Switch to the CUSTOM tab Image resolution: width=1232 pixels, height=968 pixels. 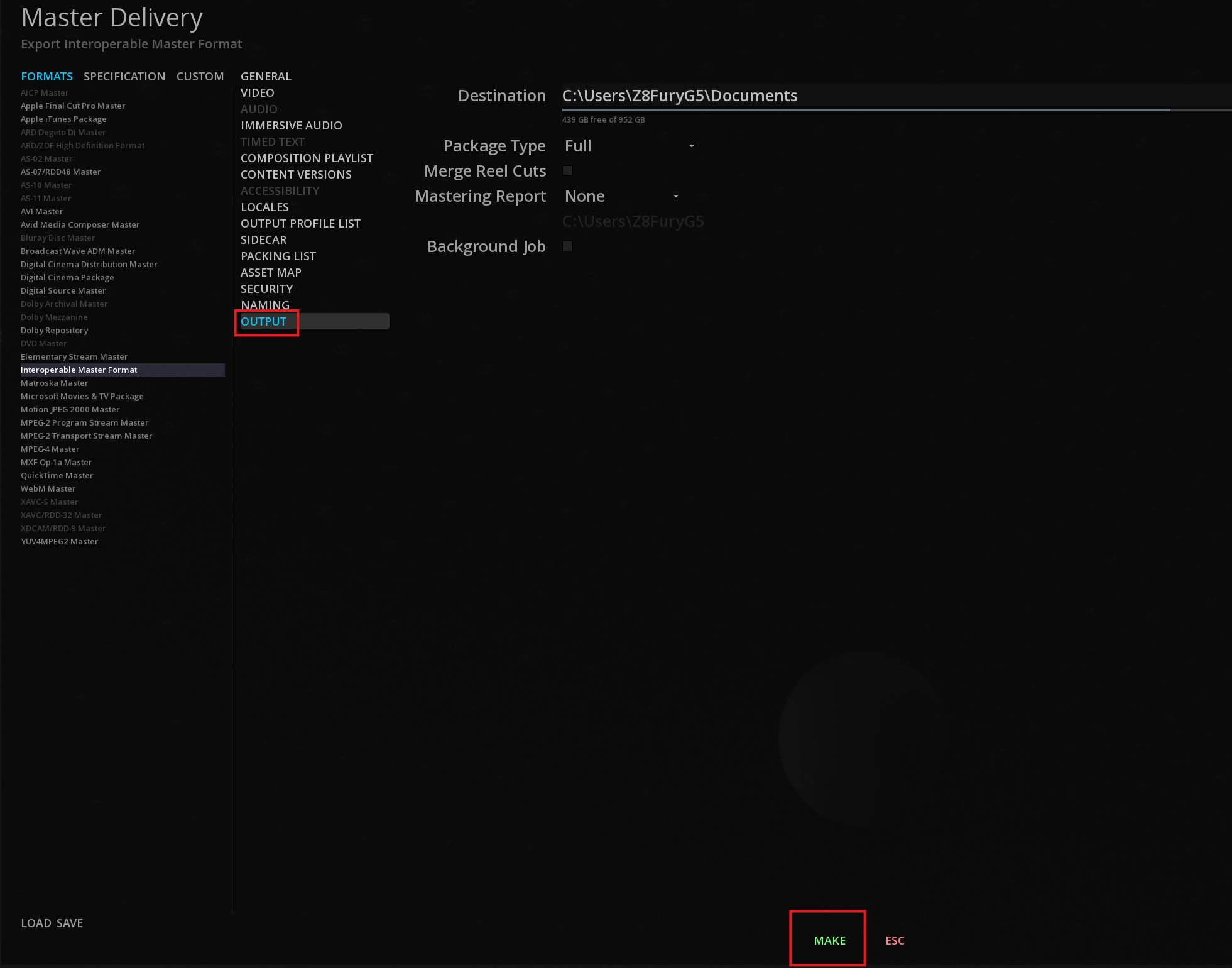pos(200,76)
